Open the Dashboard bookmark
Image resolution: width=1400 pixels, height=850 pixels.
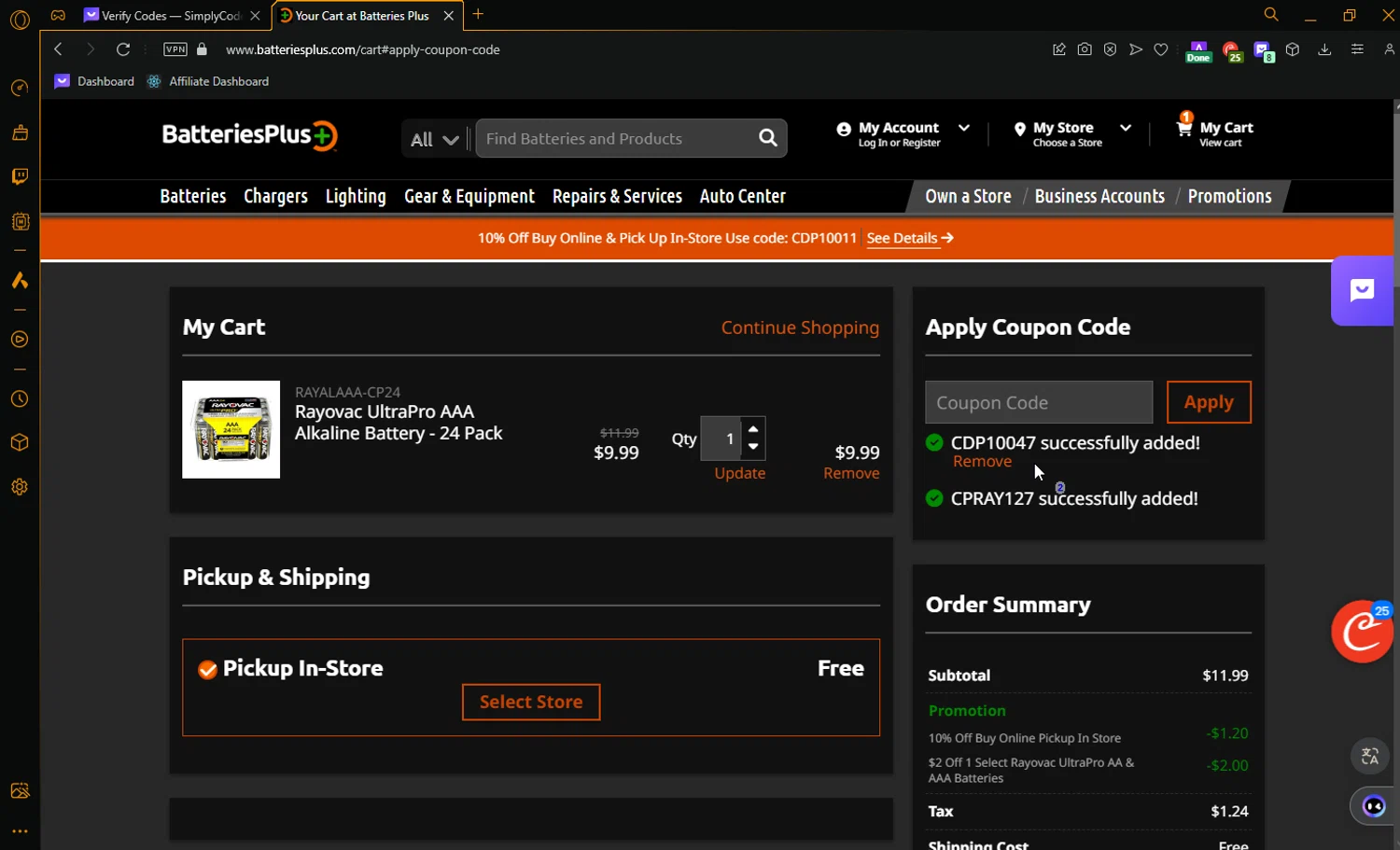point(94,81)
